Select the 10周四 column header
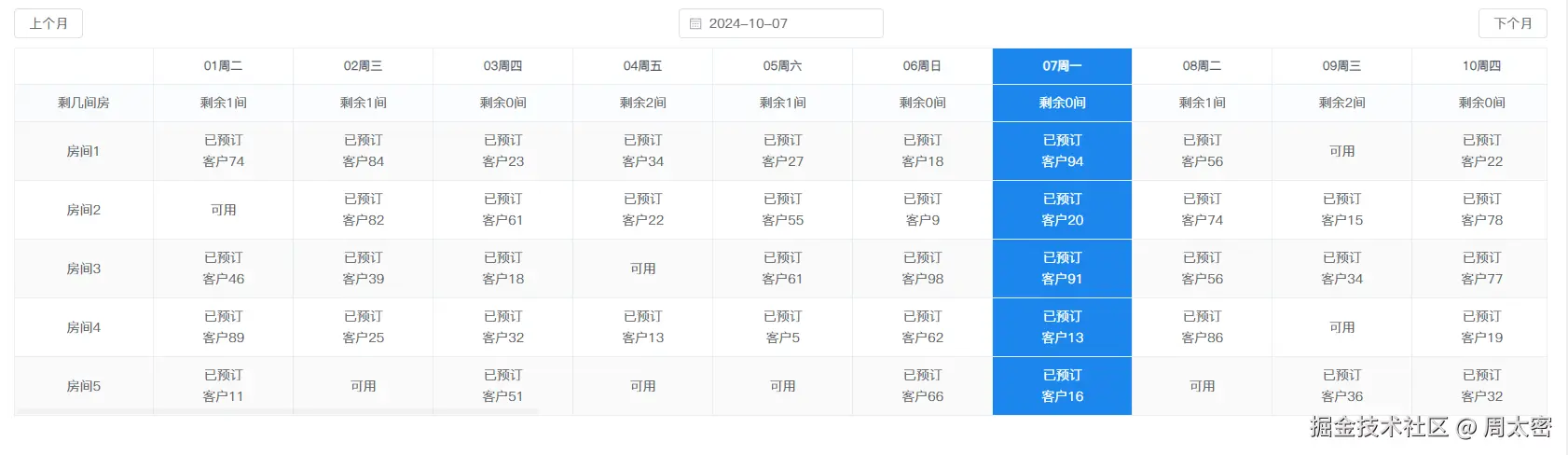Viewport: 1568px width, 455px height. [1480, 66]
